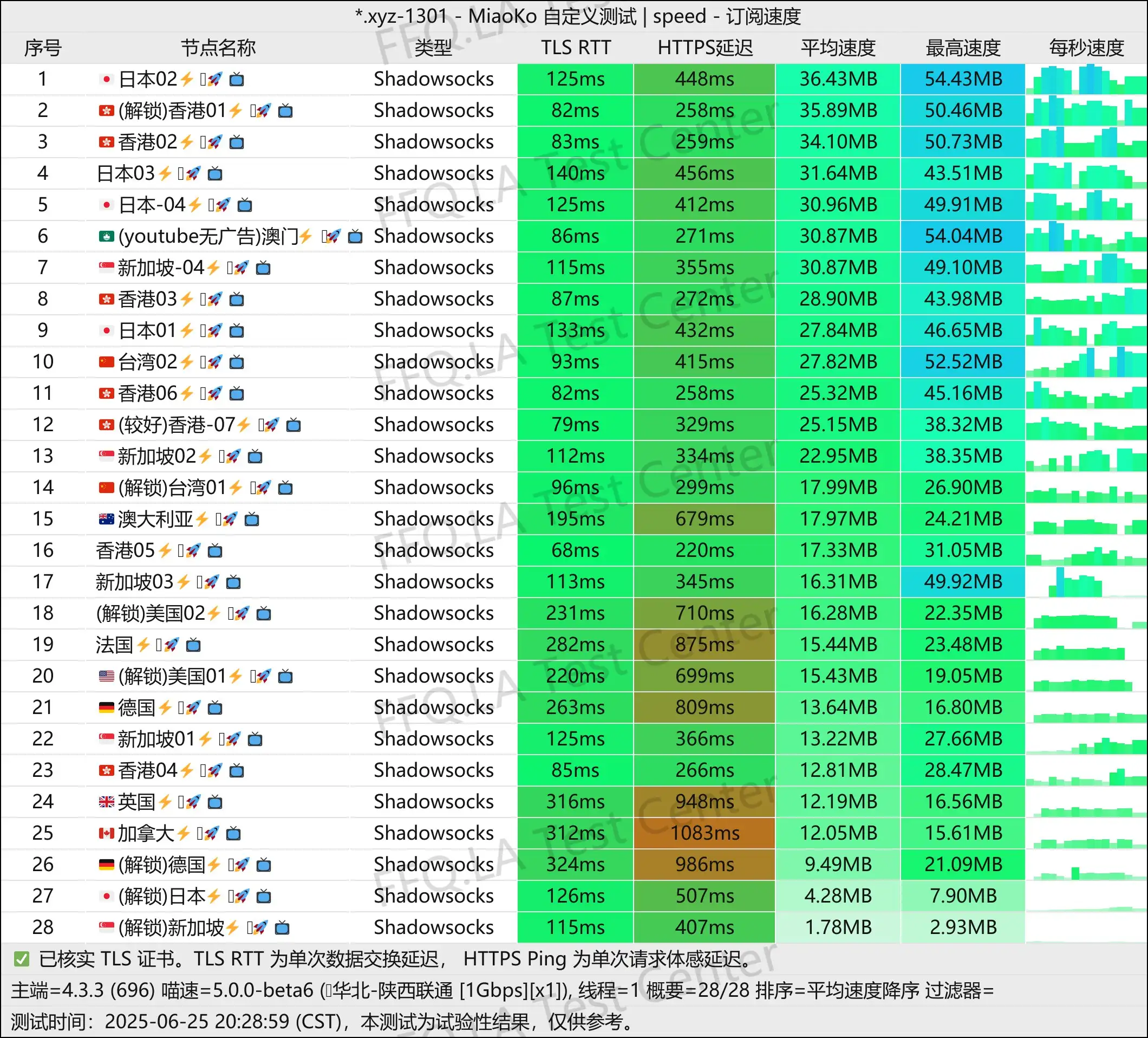The image size is (1148, 1038).
Task: Click the 平均速度 column header
Action: [838, 48]
